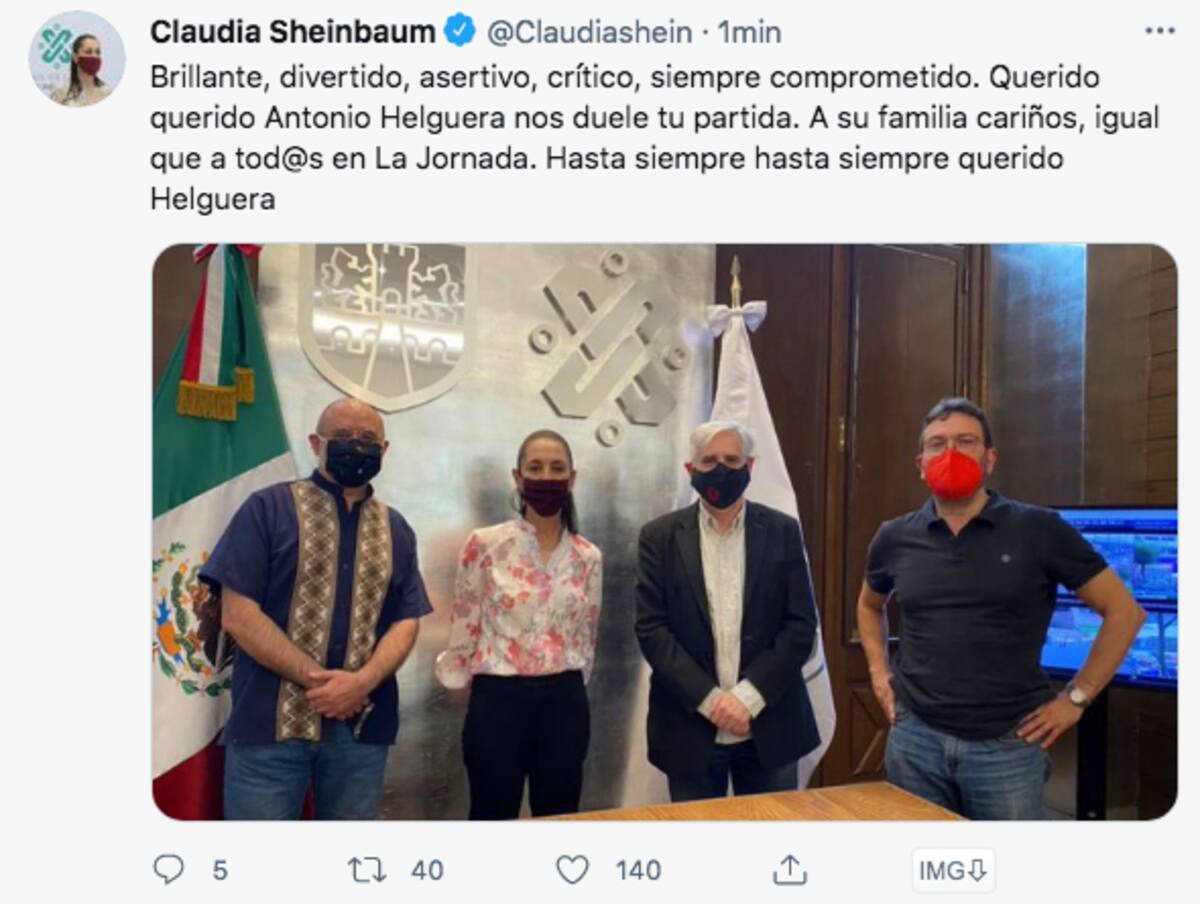Open the three-dot more options menu

tap(1160, 31)
